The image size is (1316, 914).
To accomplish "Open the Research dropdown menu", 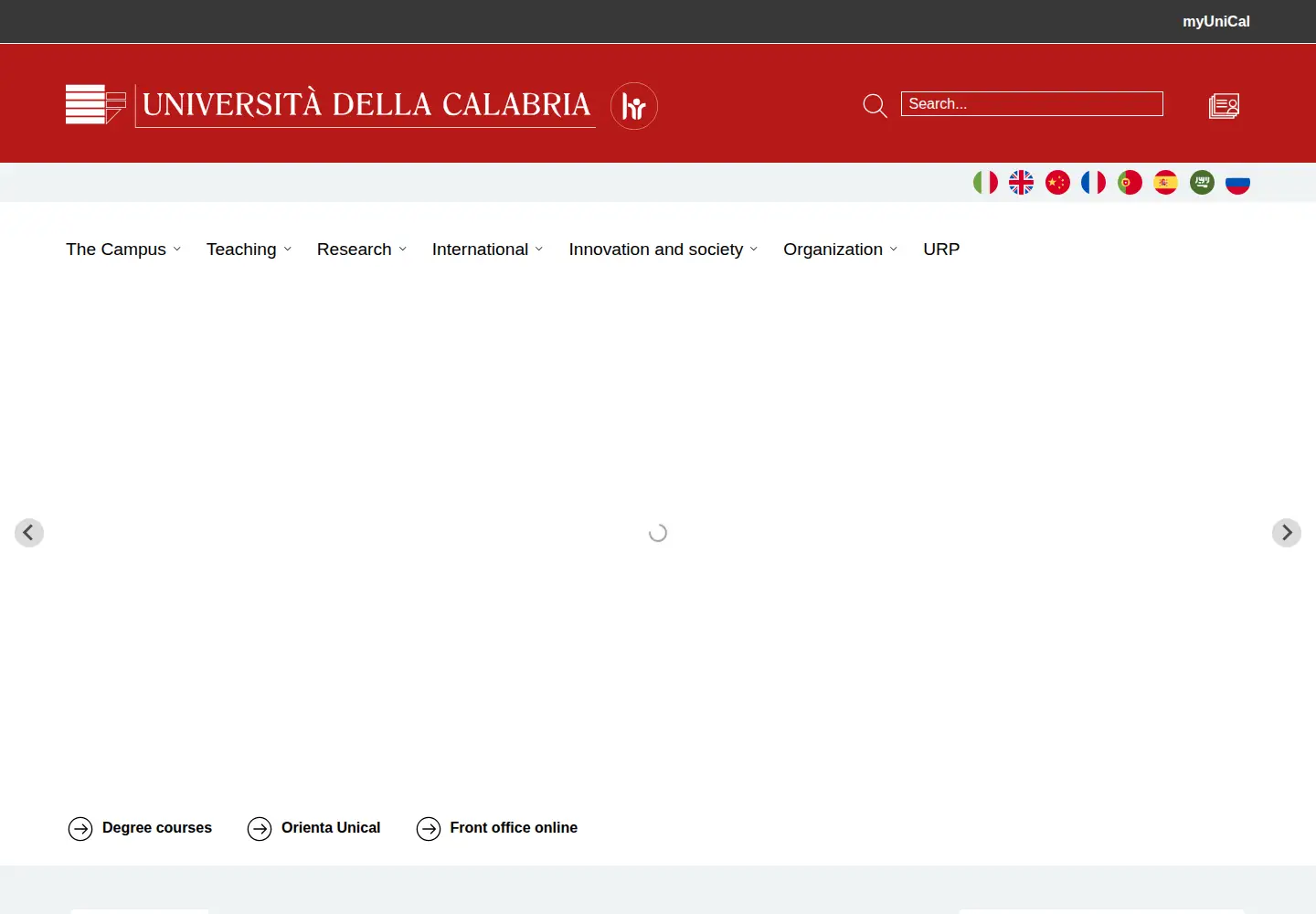I will 362,250.
